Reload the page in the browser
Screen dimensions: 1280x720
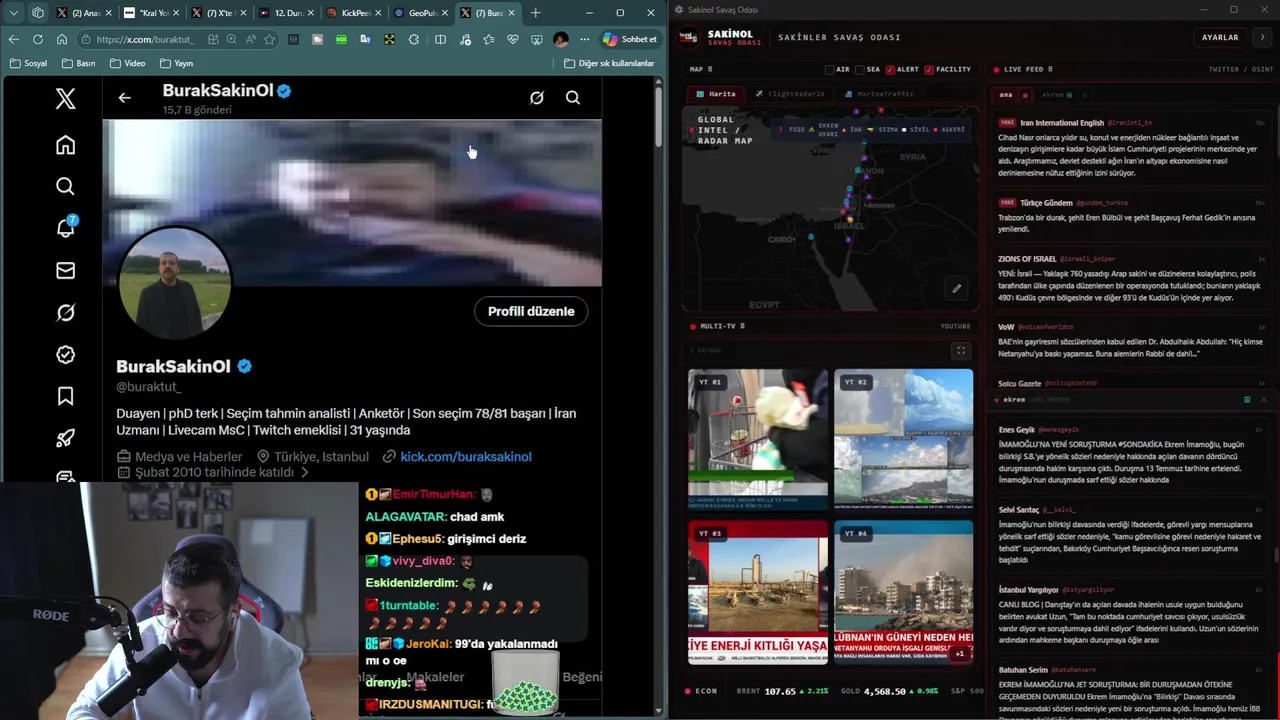tap(37, 39)
